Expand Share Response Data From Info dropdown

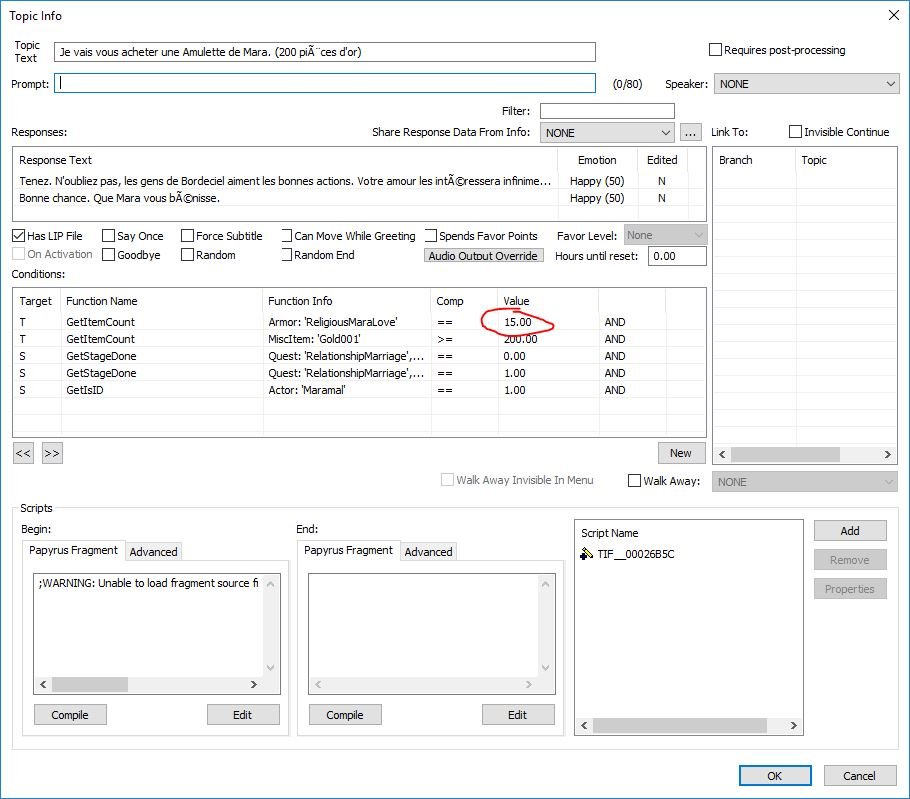click(607, 132)
